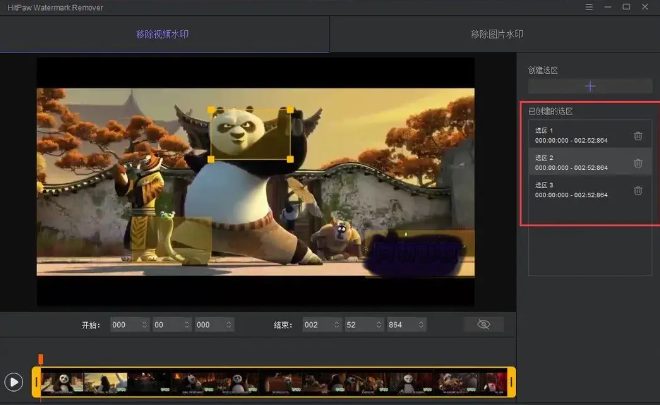This screenshot has height=405, width=660.
Task: Toggle the eye preview visibility button
Action: (x=484, y=325)
